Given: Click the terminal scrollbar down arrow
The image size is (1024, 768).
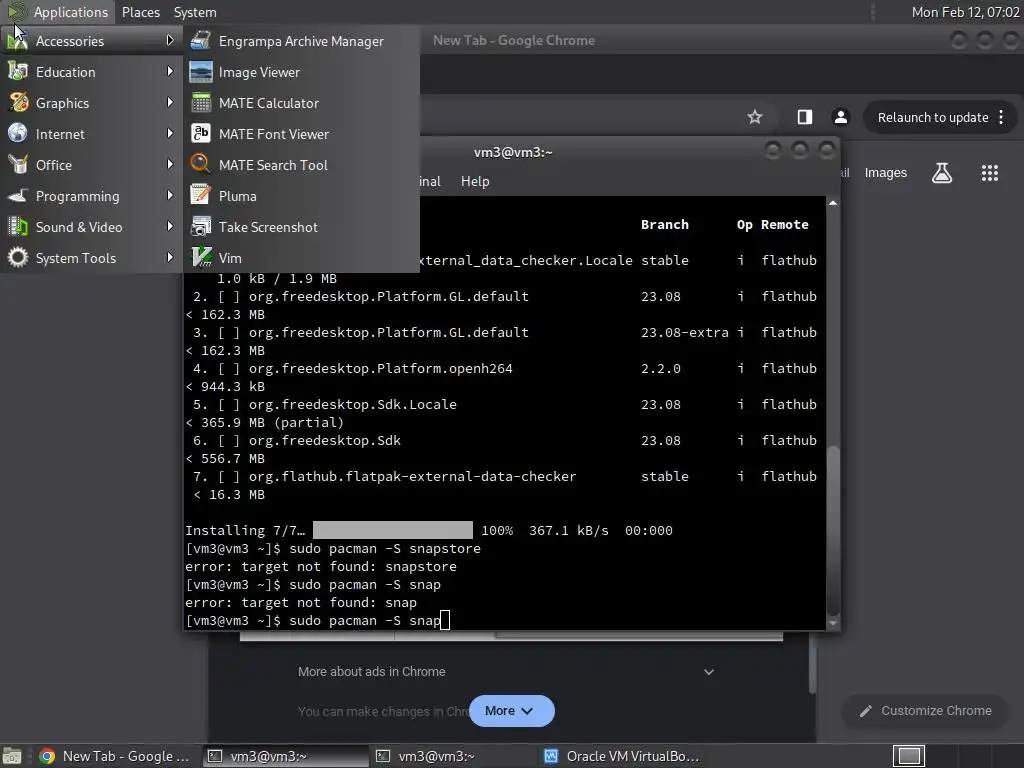Looking at the screenshot, I should coord(833,623).
